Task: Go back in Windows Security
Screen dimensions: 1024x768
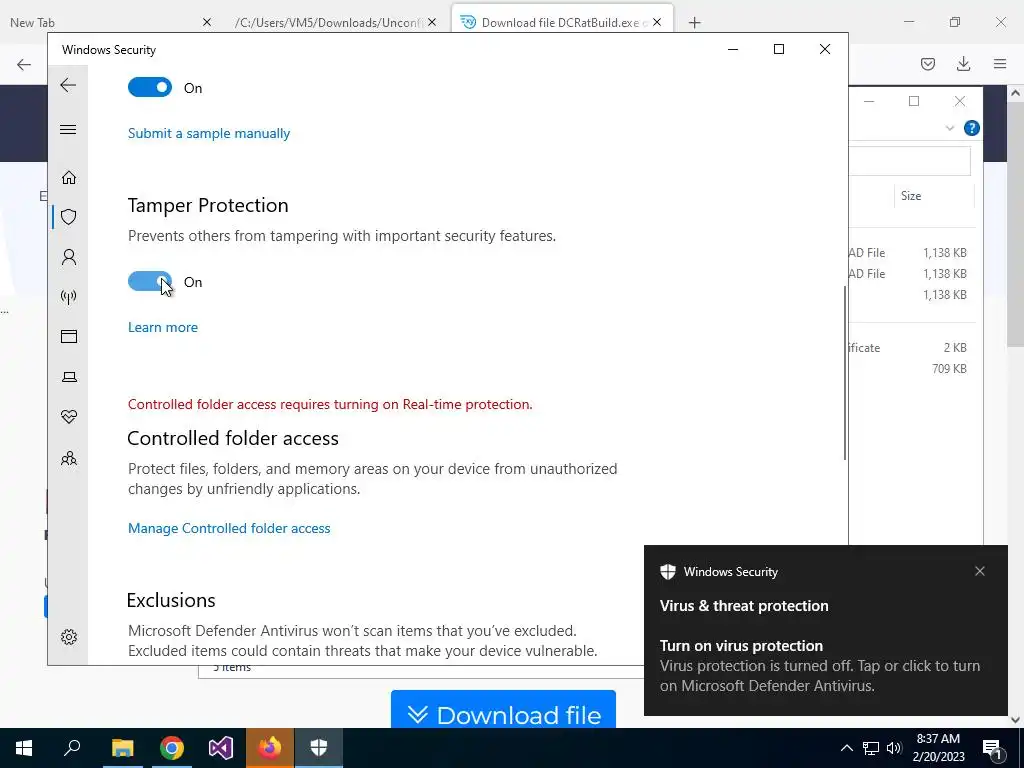Action: [68, 85]
